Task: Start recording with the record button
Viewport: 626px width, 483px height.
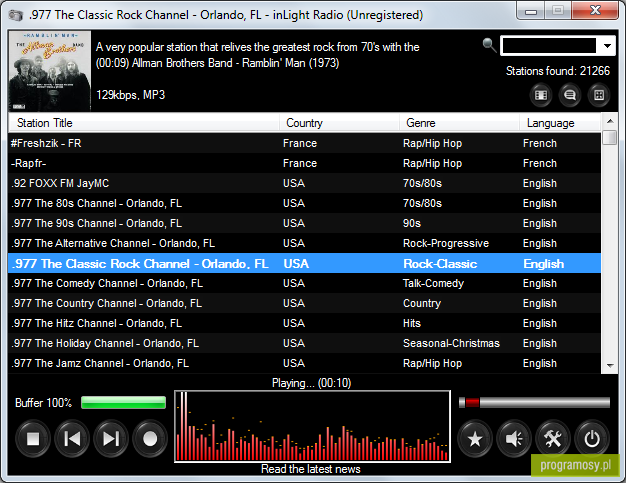Action: click(x=150, y=439)
